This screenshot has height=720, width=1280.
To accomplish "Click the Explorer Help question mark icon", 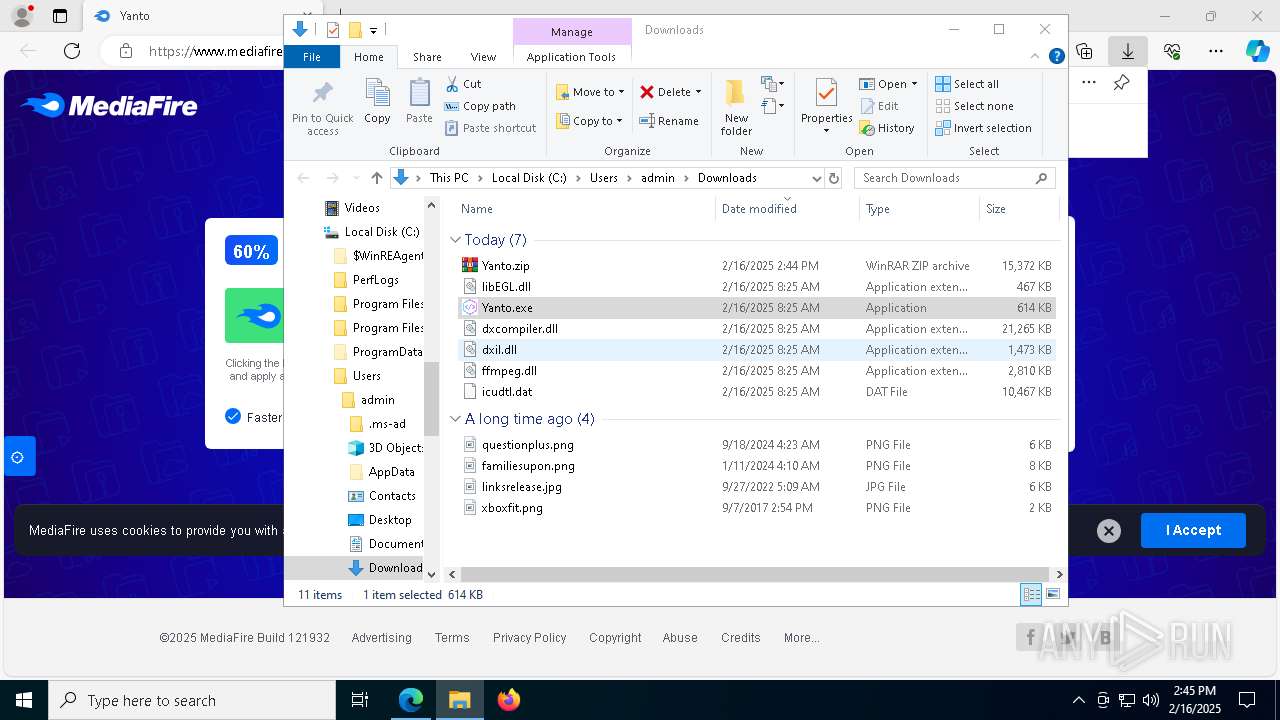I will pos(1056,57).
